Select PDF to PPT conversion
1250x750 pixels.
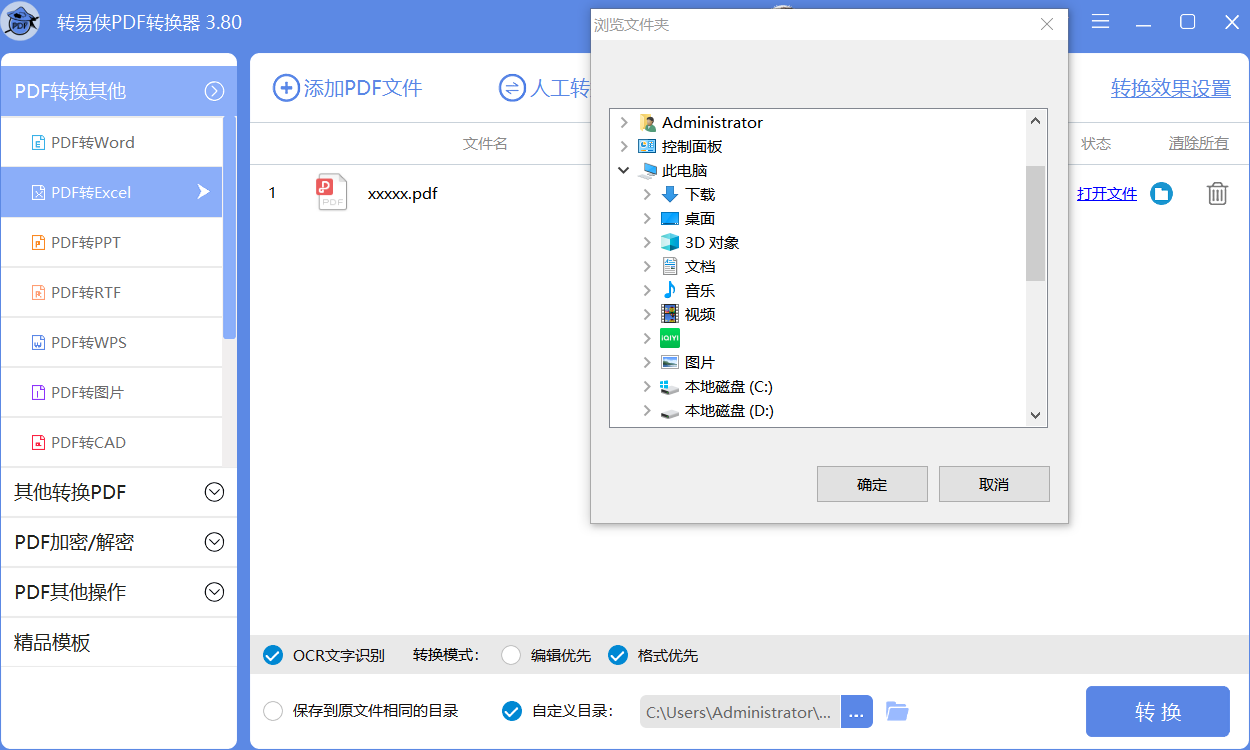(111, 242)
